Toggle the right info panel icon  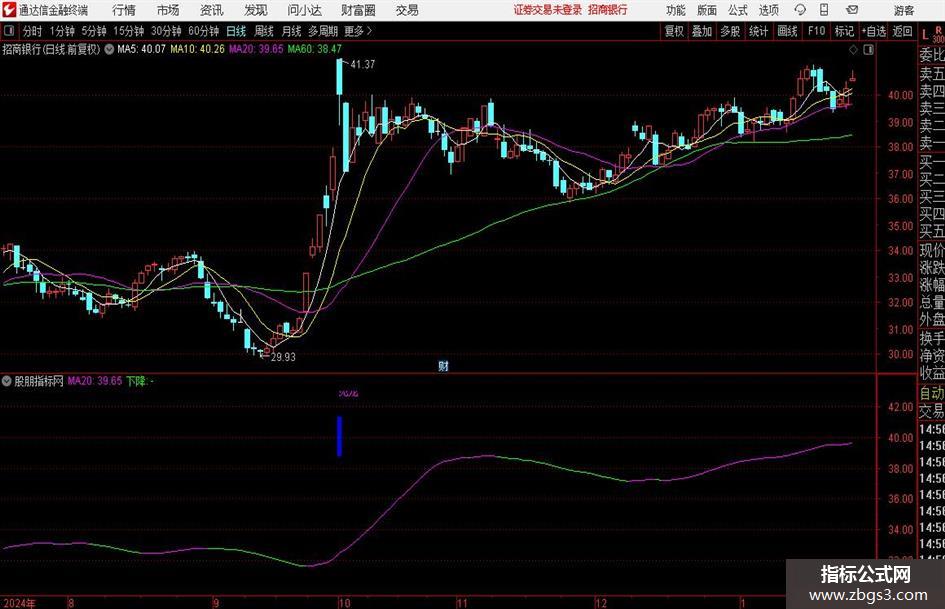[x=868, y=50]
